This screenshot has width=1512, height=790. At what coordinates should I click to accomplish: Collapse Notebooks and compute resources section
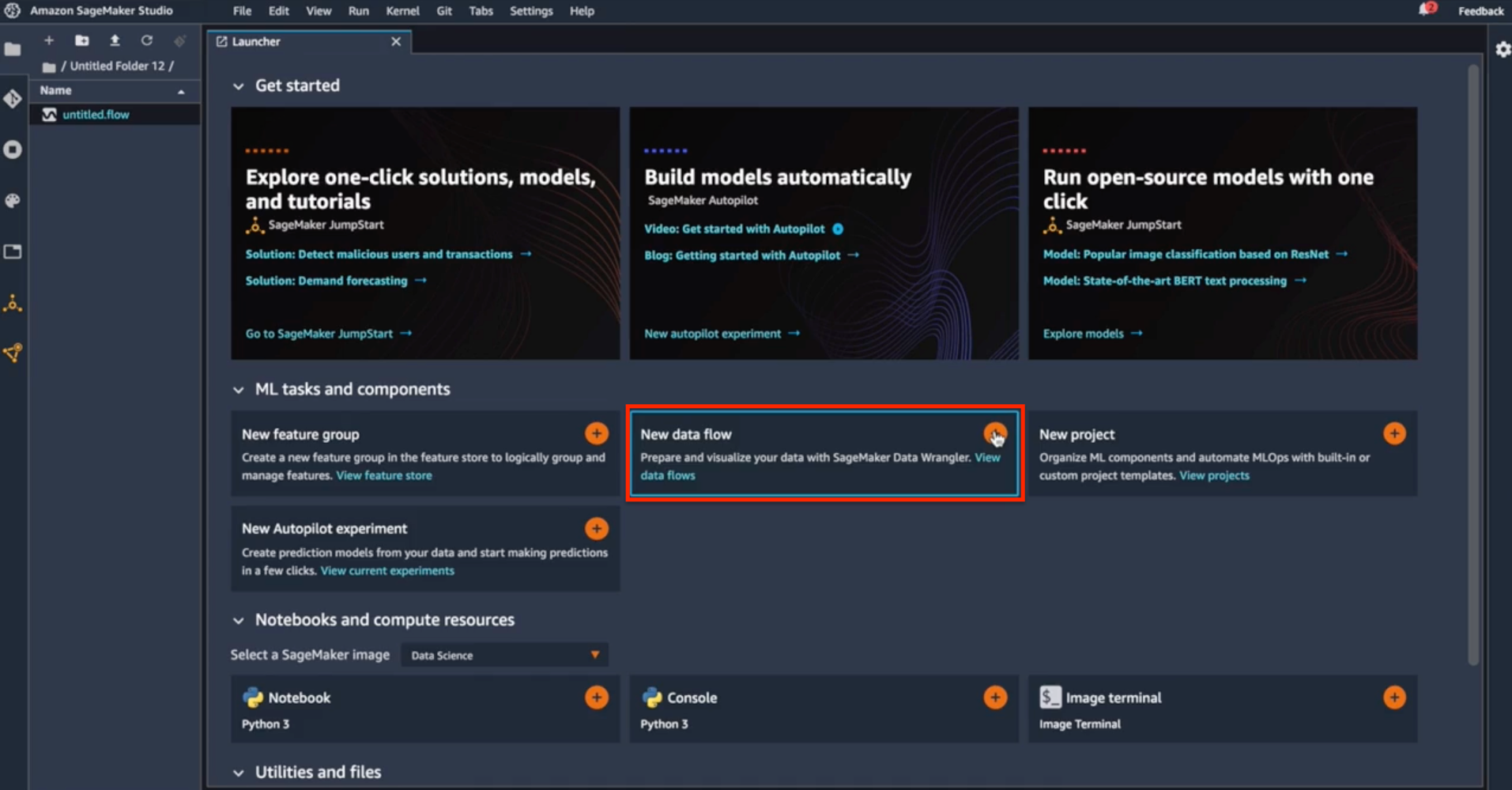point(238,621)
